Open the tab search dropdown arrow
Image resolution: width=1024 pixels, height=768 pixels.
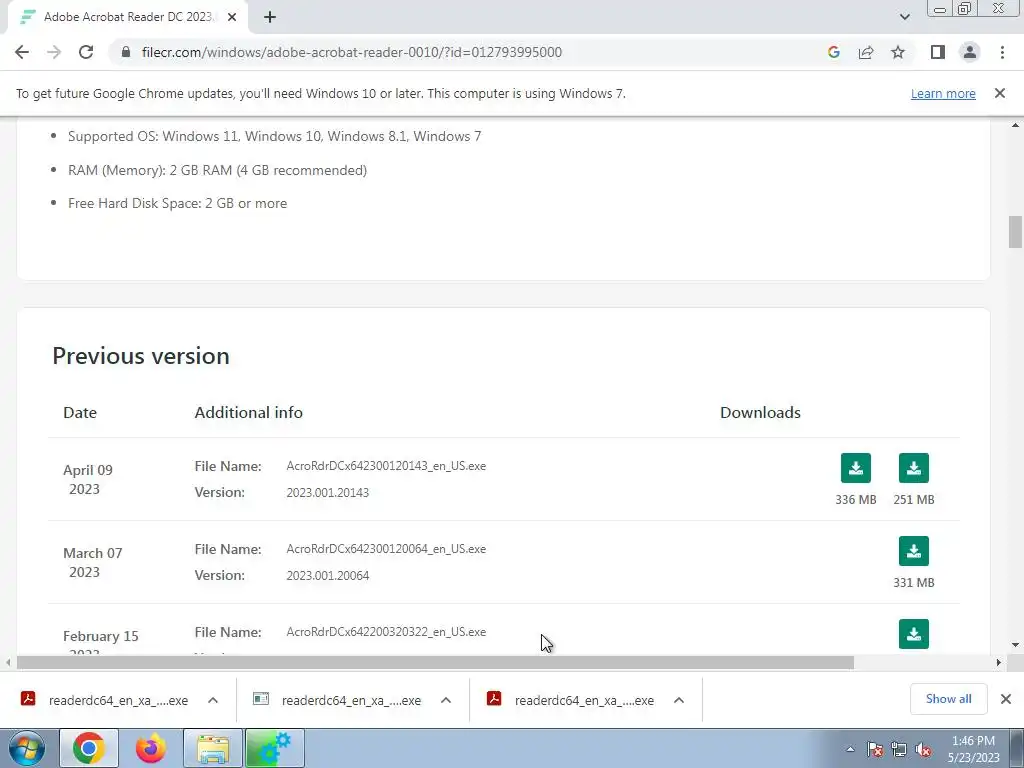pyautogui.click(x=904, y=17)
